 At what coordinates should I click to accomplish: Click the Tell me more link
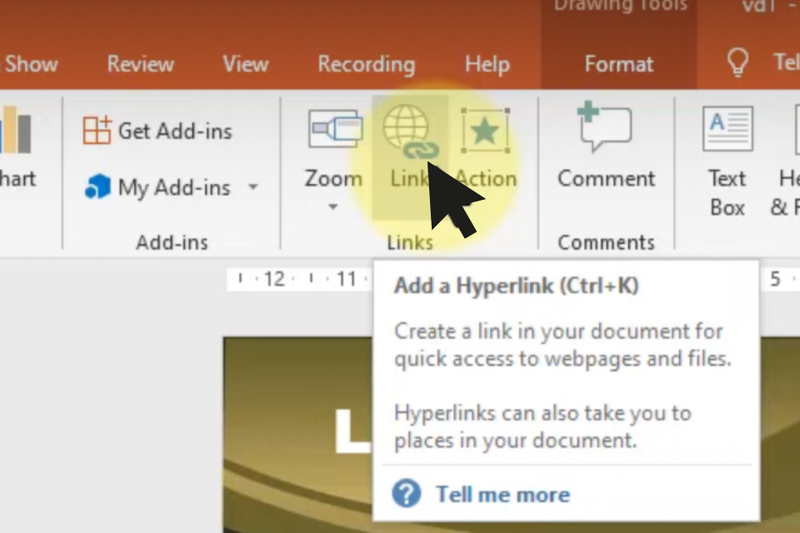pos(503,494)
